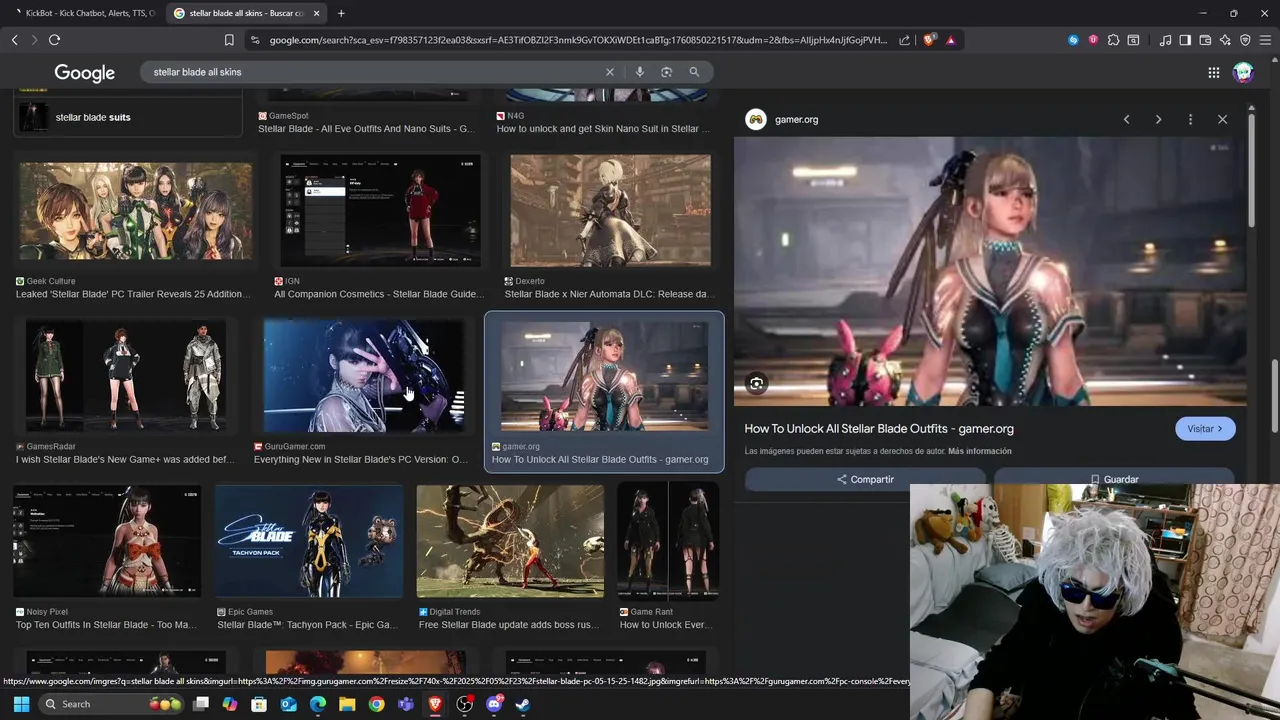The height and width of the screenshot is (720, 1280).
Task: Open the share icon in the address bar
Action: [905, 40]
